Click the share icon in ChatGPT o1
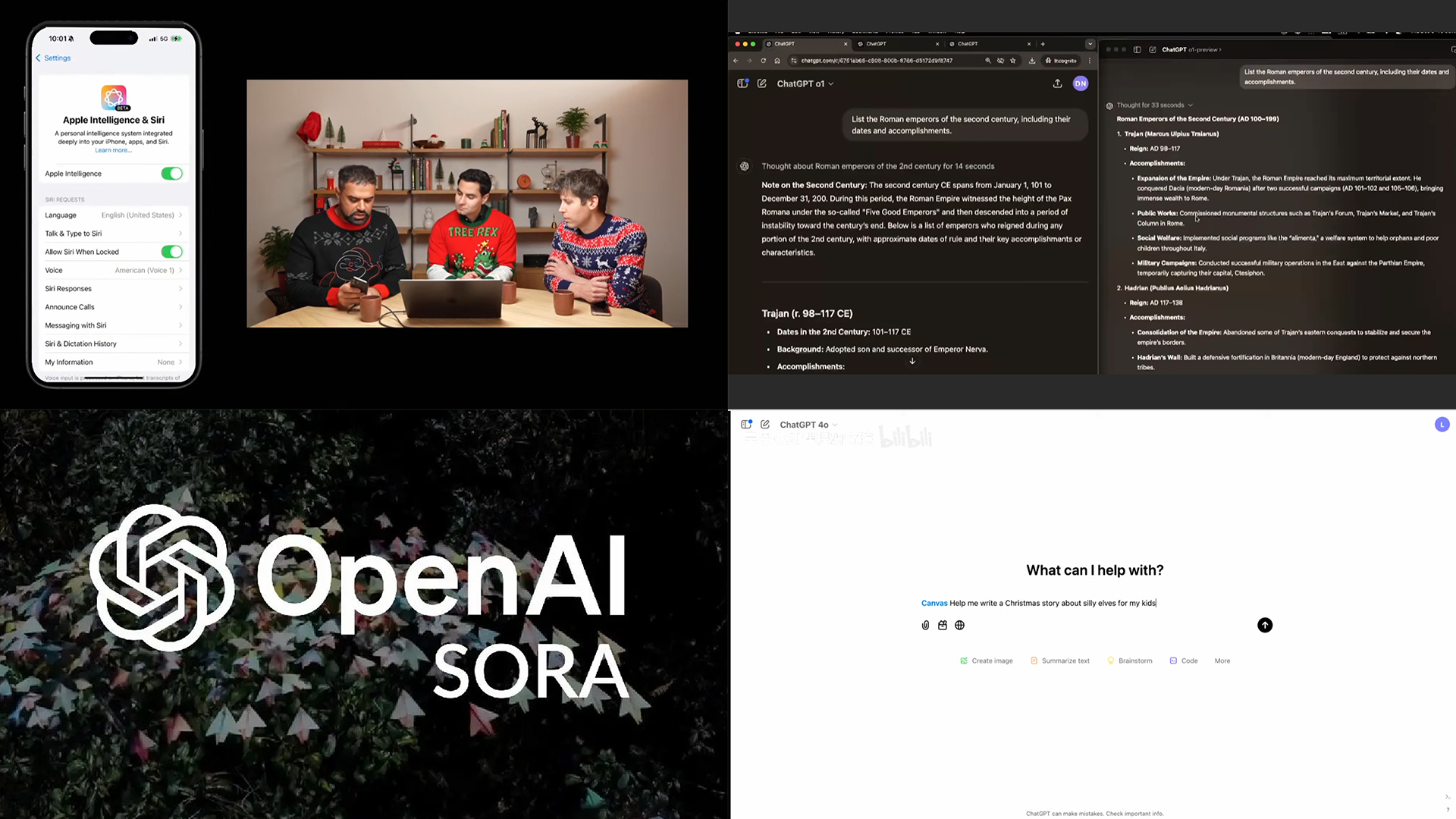The image size is (1456, 819). tap(1057, 83)
